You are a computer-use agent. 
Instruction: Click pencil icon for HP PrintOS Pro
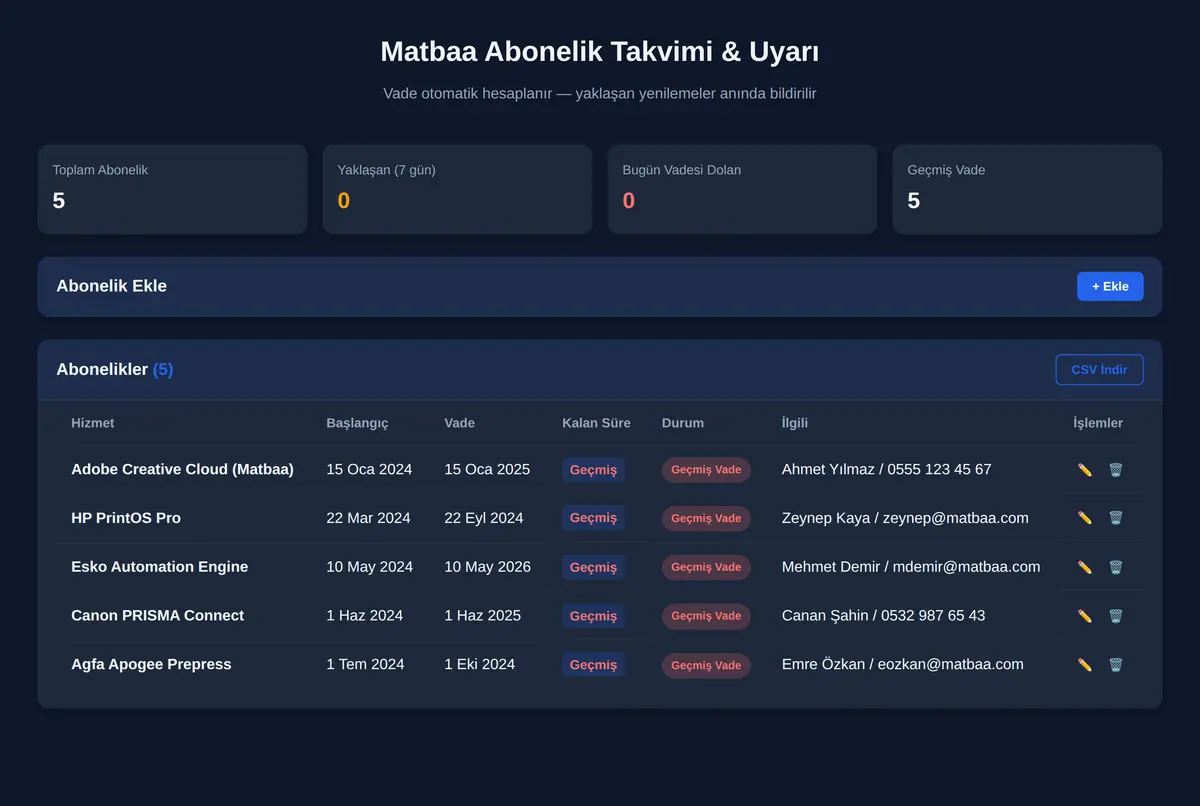tap(1085, 518)
